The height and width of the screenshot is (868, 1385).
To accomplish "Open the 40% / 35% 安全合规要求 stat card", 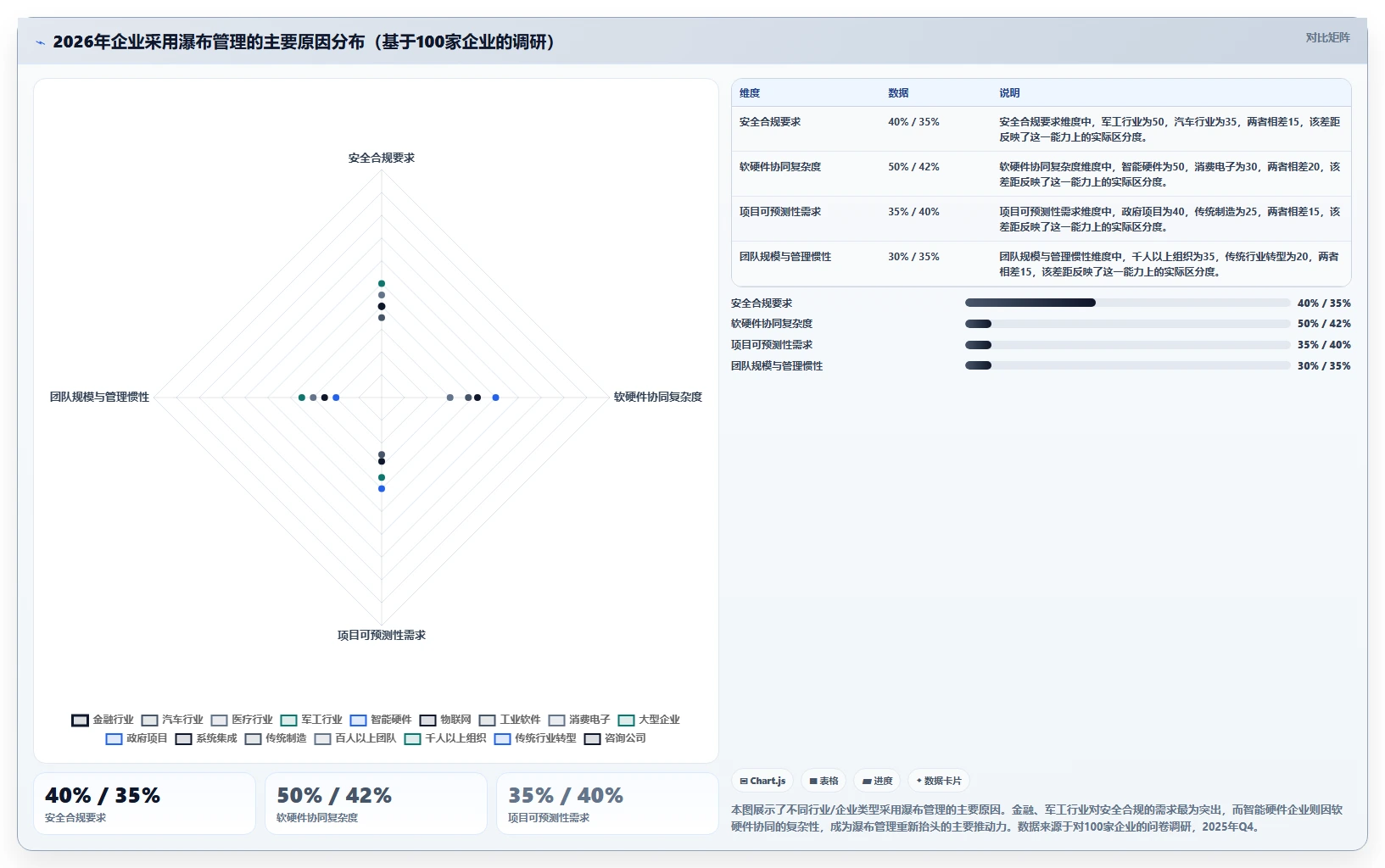I will pyautogui.click(x=144, y=804).
